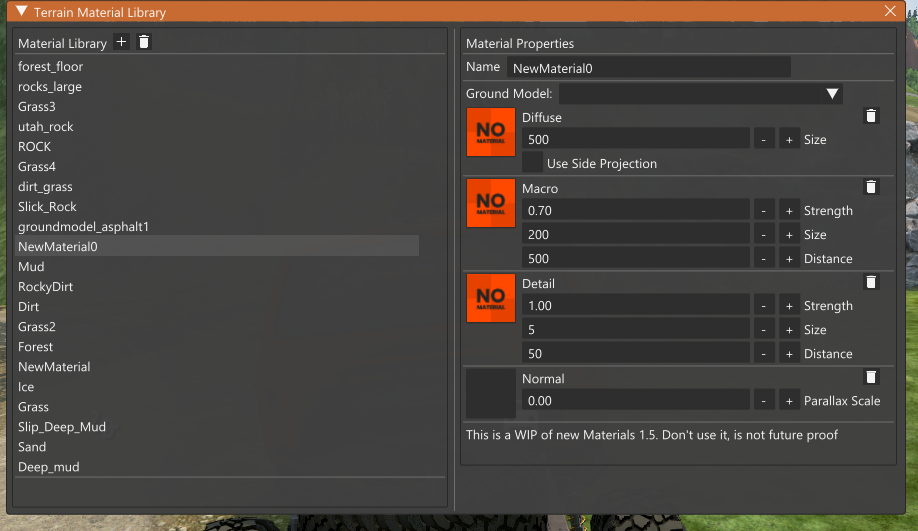
Task: Open the Detail texture thumbnail
Action: pyautogui.click(x=491, y=298)
